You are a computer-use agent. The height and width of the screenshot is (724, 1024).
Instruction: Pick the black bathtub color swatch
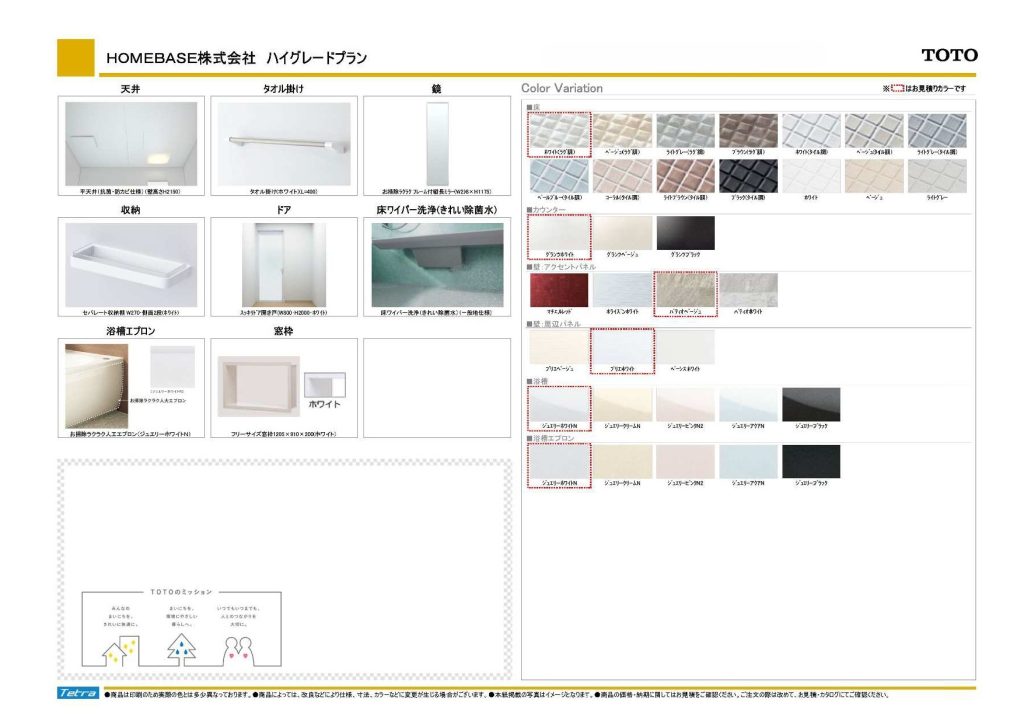811,404
